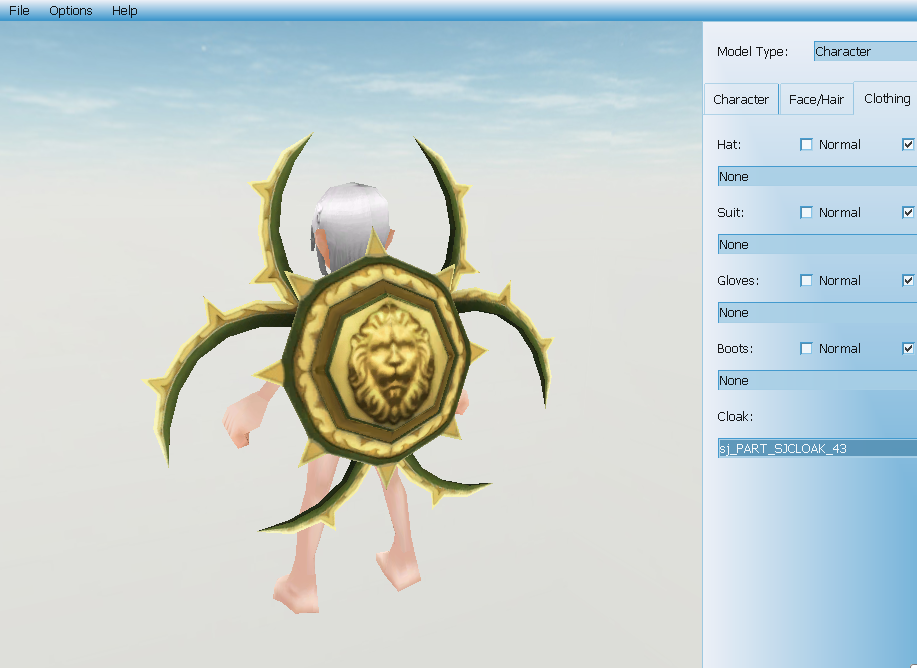
Task: Expand the Gloves selection dropdown
Action: [816, 312]
